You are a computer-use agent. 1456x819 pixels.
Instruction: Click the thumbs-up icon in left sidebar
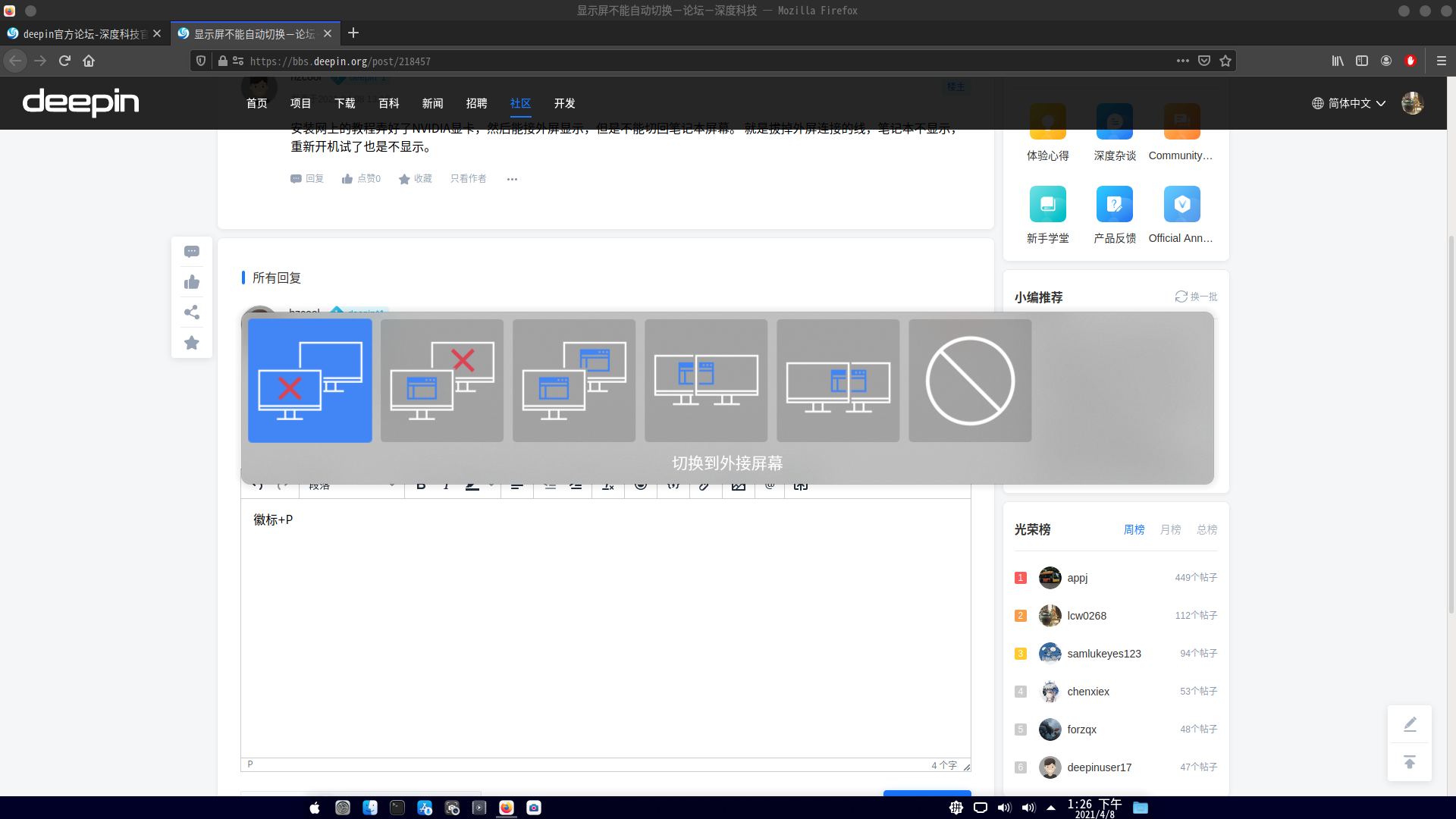[x=192, y=282]
